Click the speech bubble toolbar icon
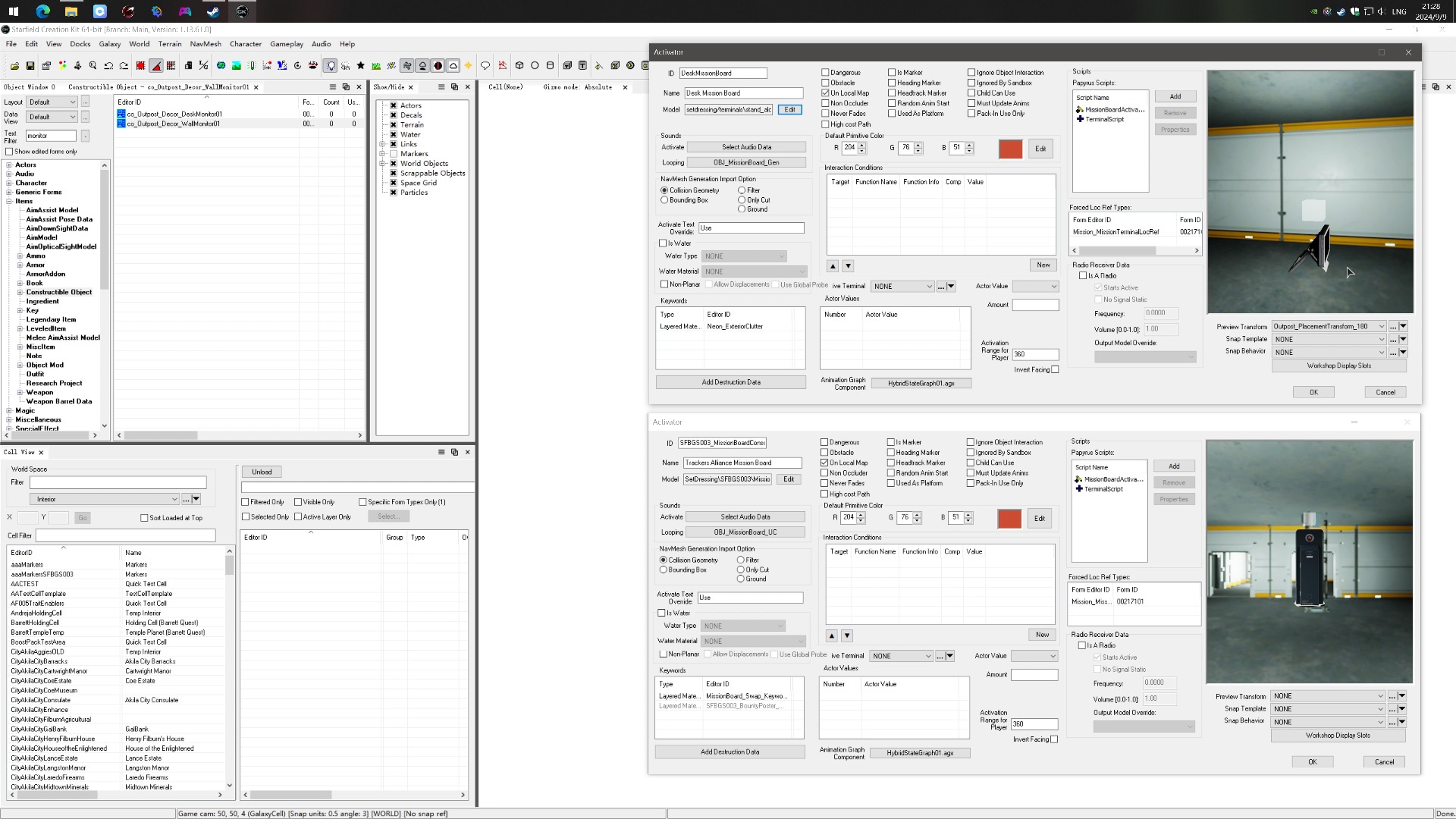1456x819 pixels. [x=485, y=66]
